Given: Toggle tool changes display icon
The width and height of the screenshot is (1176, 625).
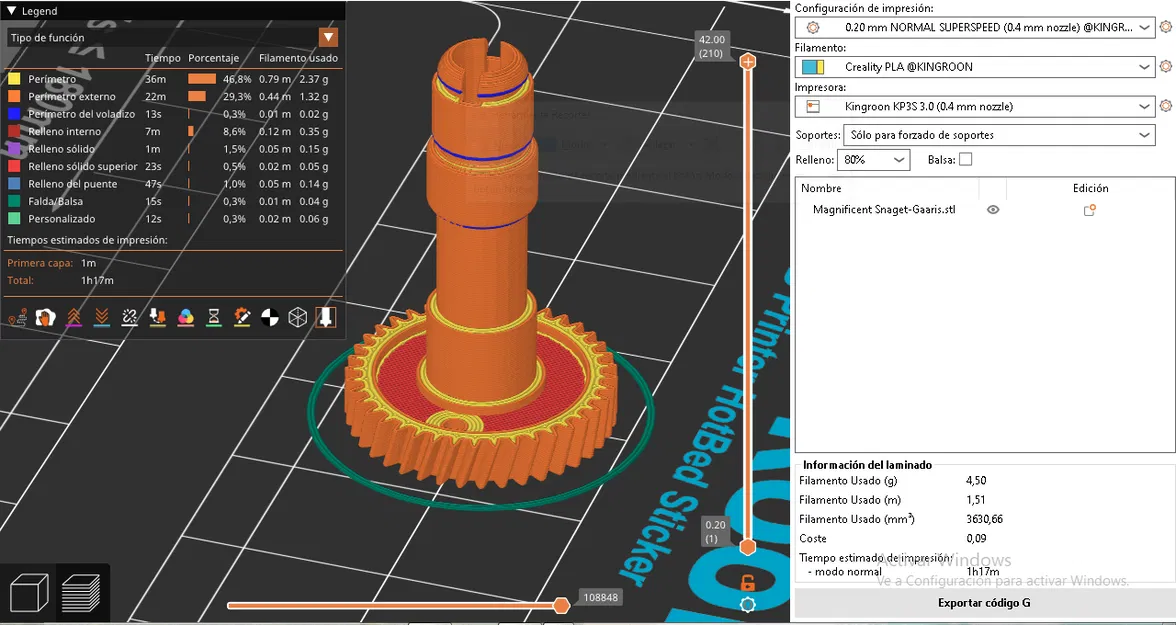Looking at the screenshot, I should pos(158,318).
